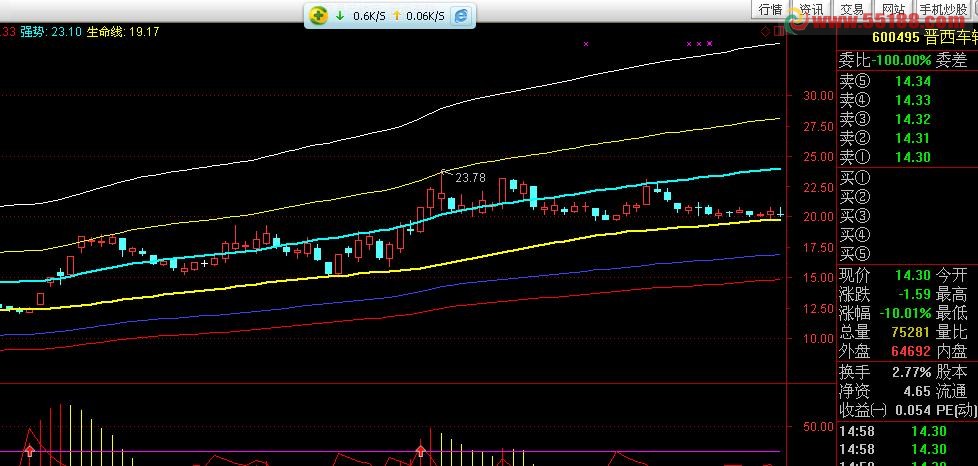Viewport: 978px width, 466px height.
Task: Click the 股本 label
Action: (952, 373)
